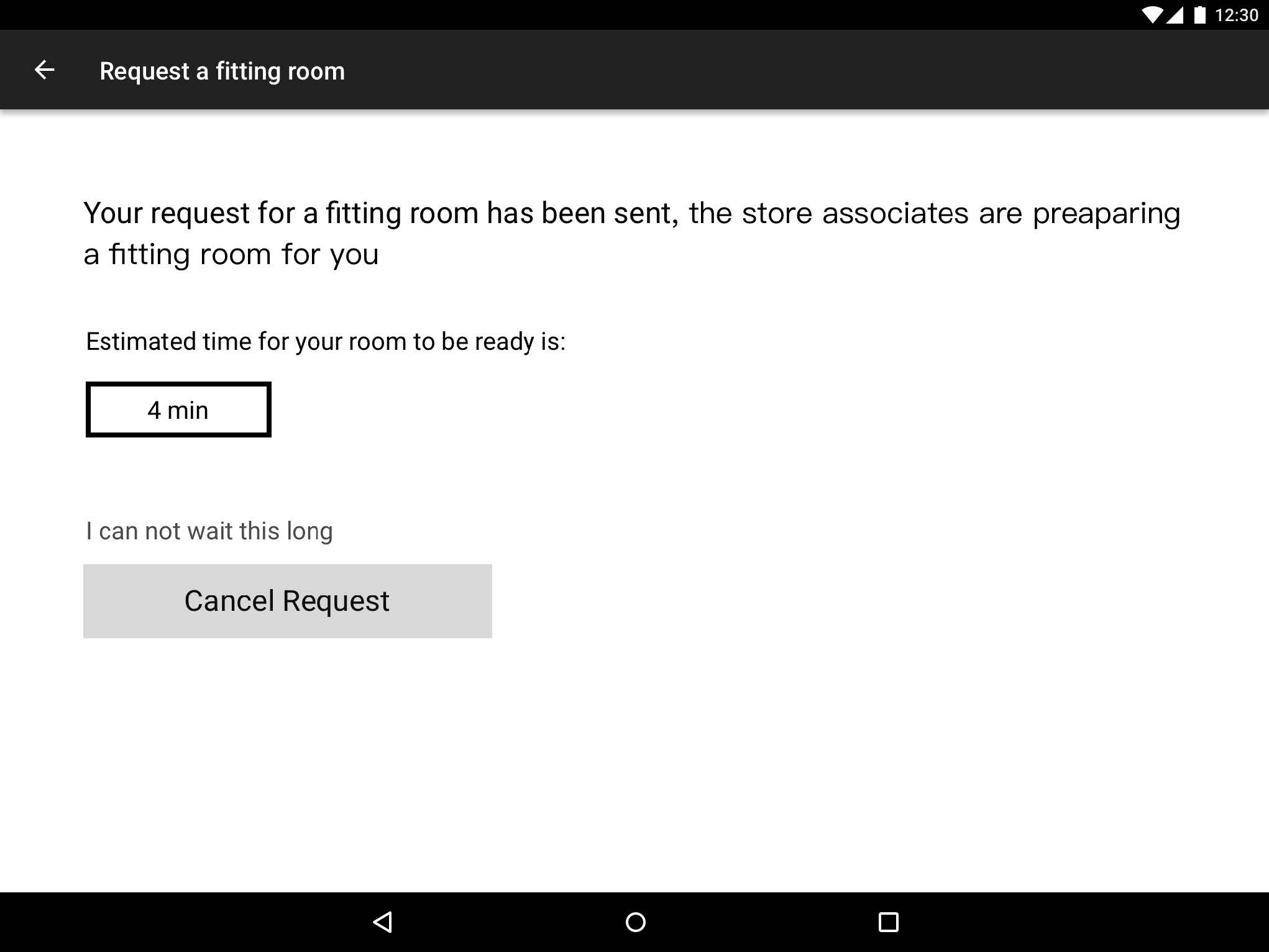
Task: Tap the 'Estimated time for your room' label
Action: [x=326, y=342]
